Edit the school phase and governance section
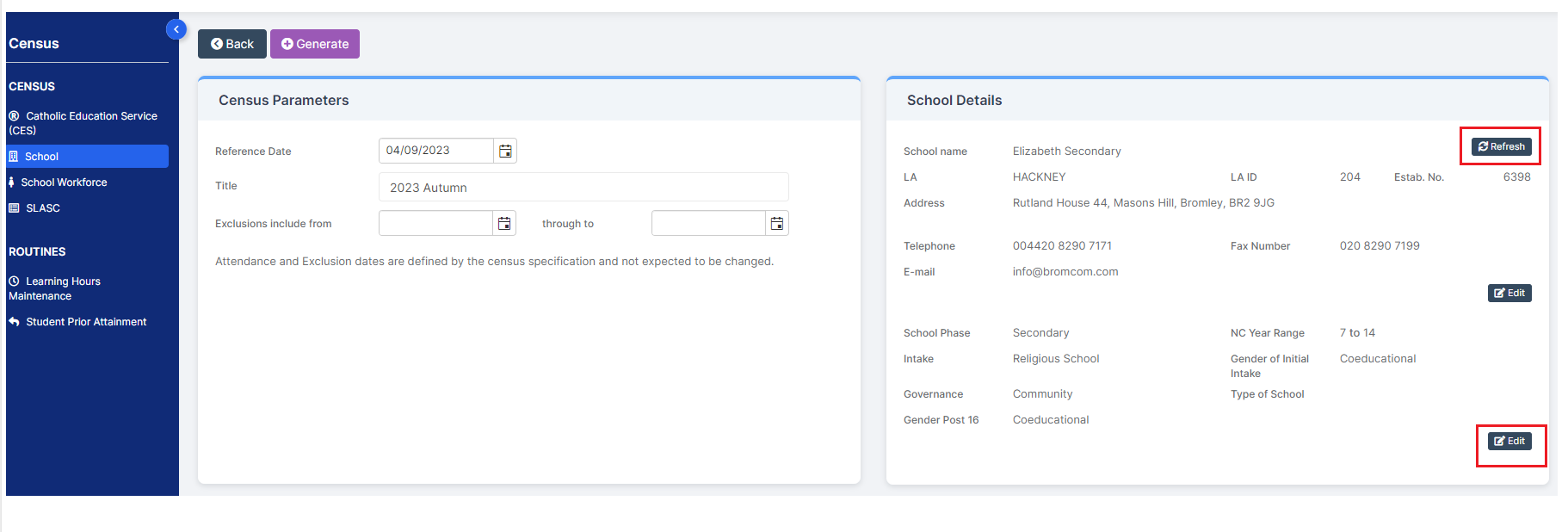 pos(1509,441)
